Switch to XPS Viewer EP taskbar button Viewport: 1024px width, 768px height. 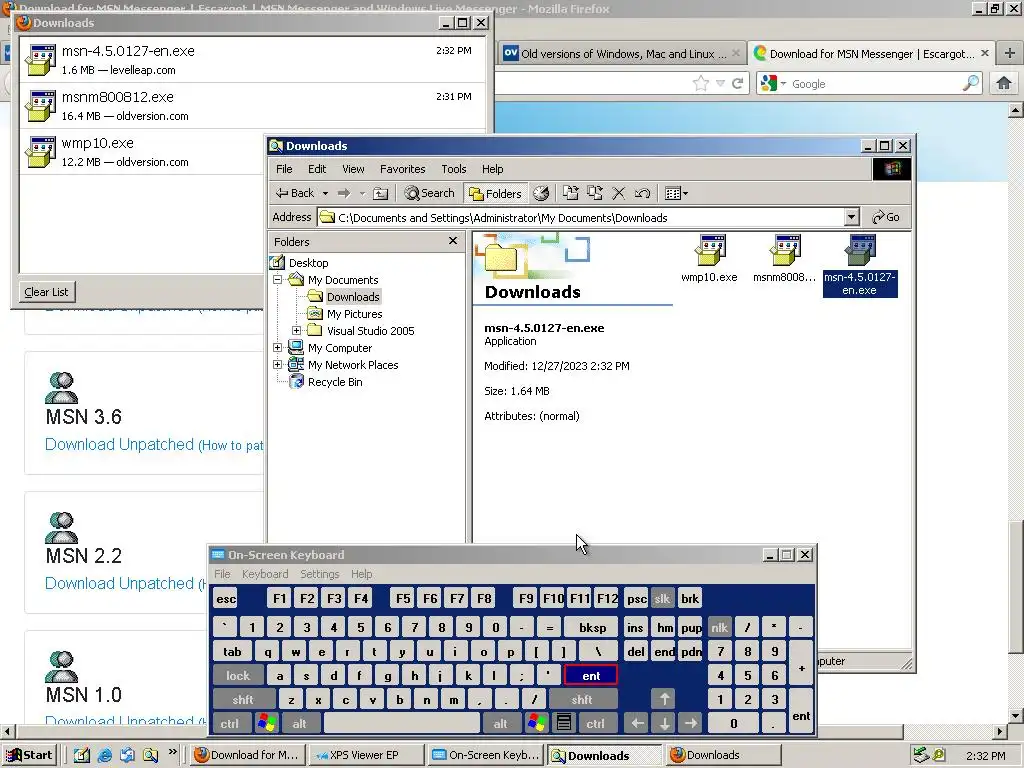point(366,755)
